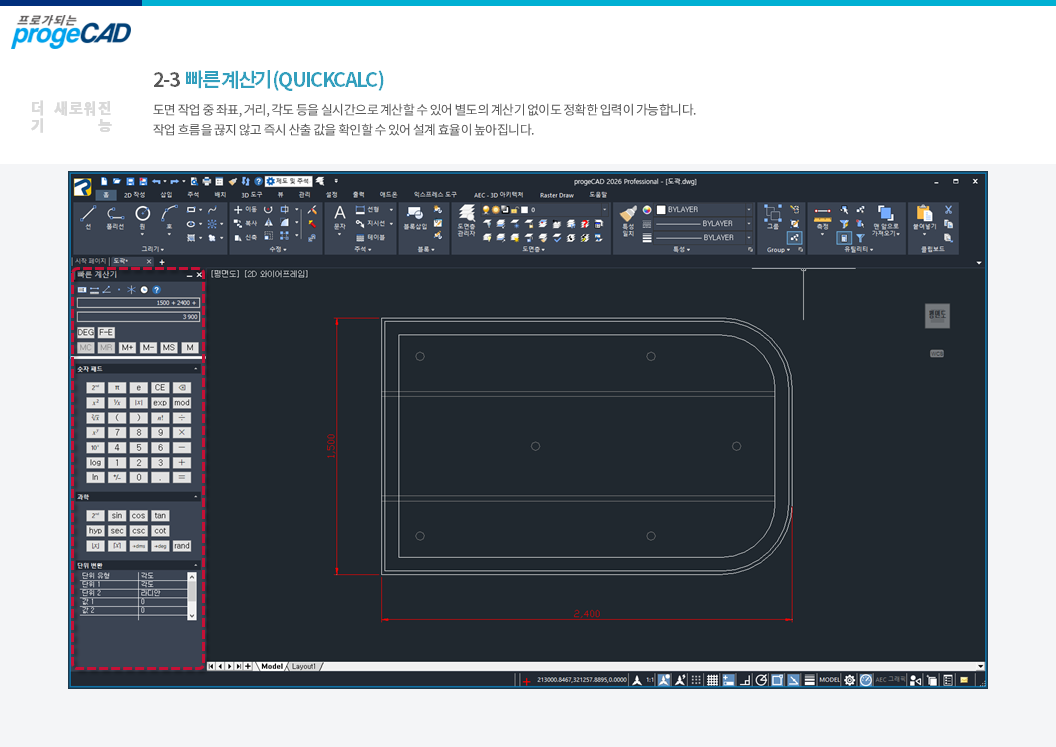Screen dimensions: 1056x747
Task: Toggle the lineweight display in status bar
Action: 810,680
